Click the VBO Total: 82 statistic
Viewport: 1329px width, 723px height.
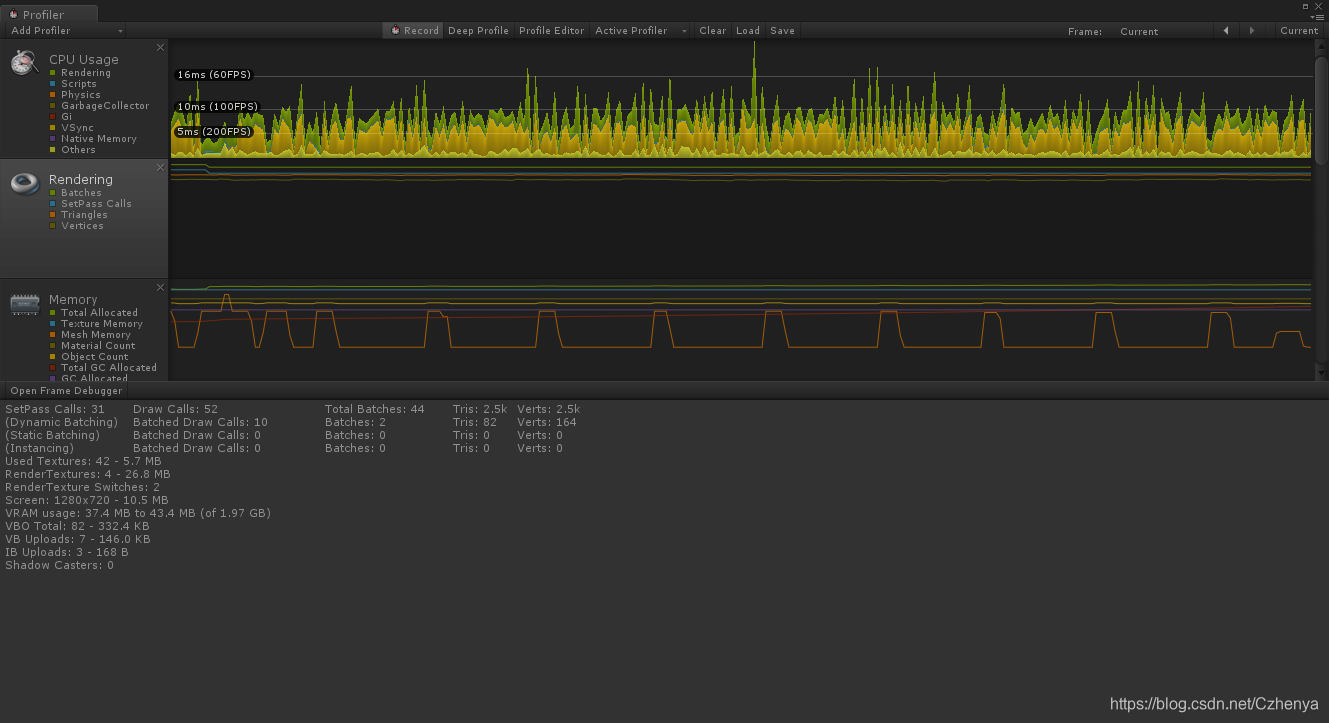pos(77,526)
